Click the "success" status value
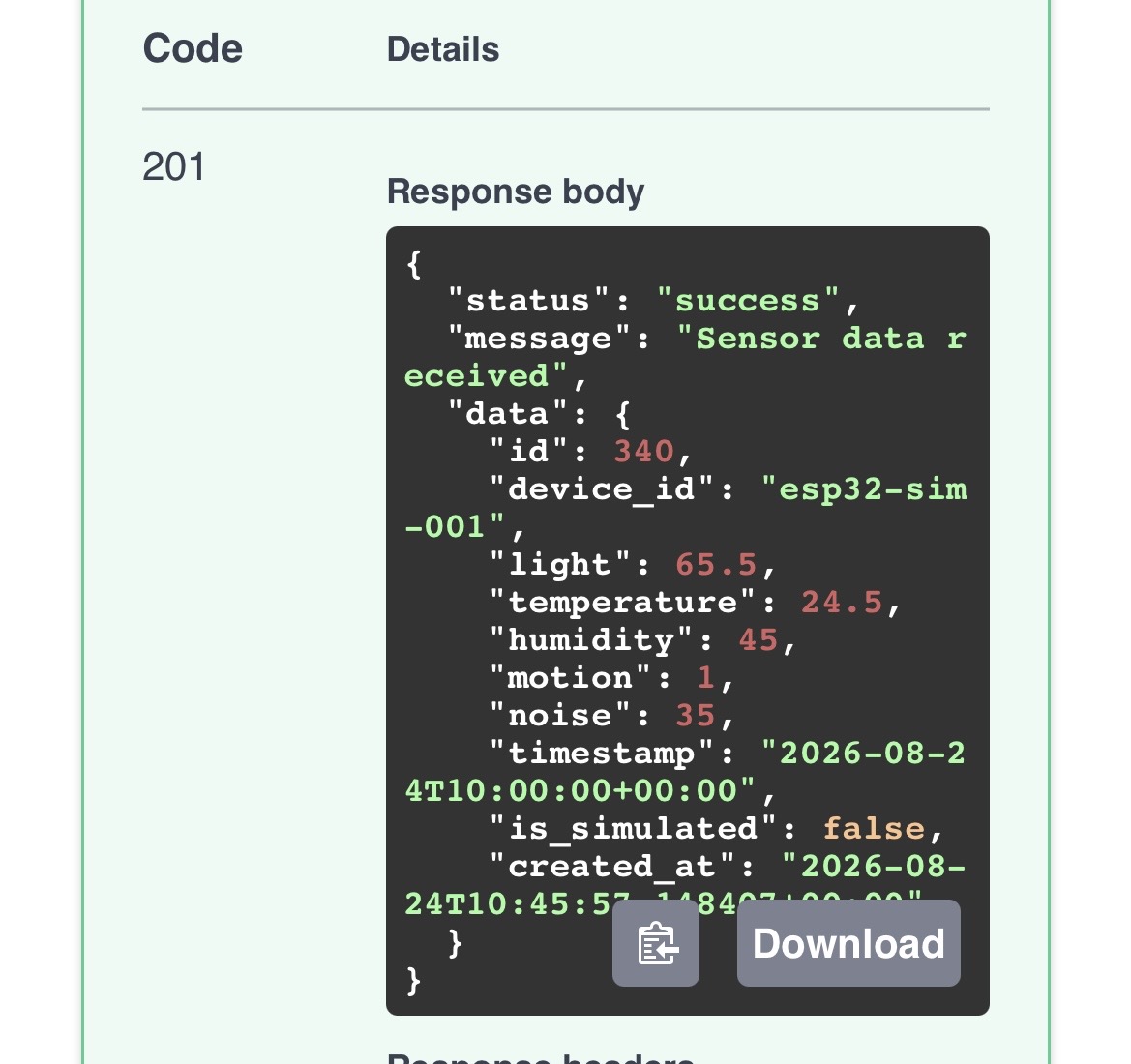Viewport: 1131px width, 1064px height. pos(748,300)
